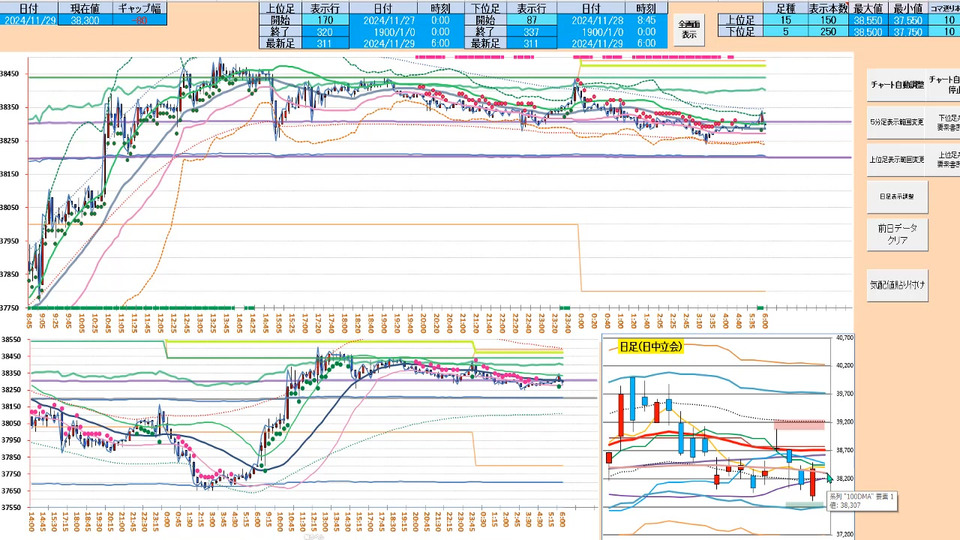
Task: Click the 気配値貼り付け button
Action: point(898,285)
